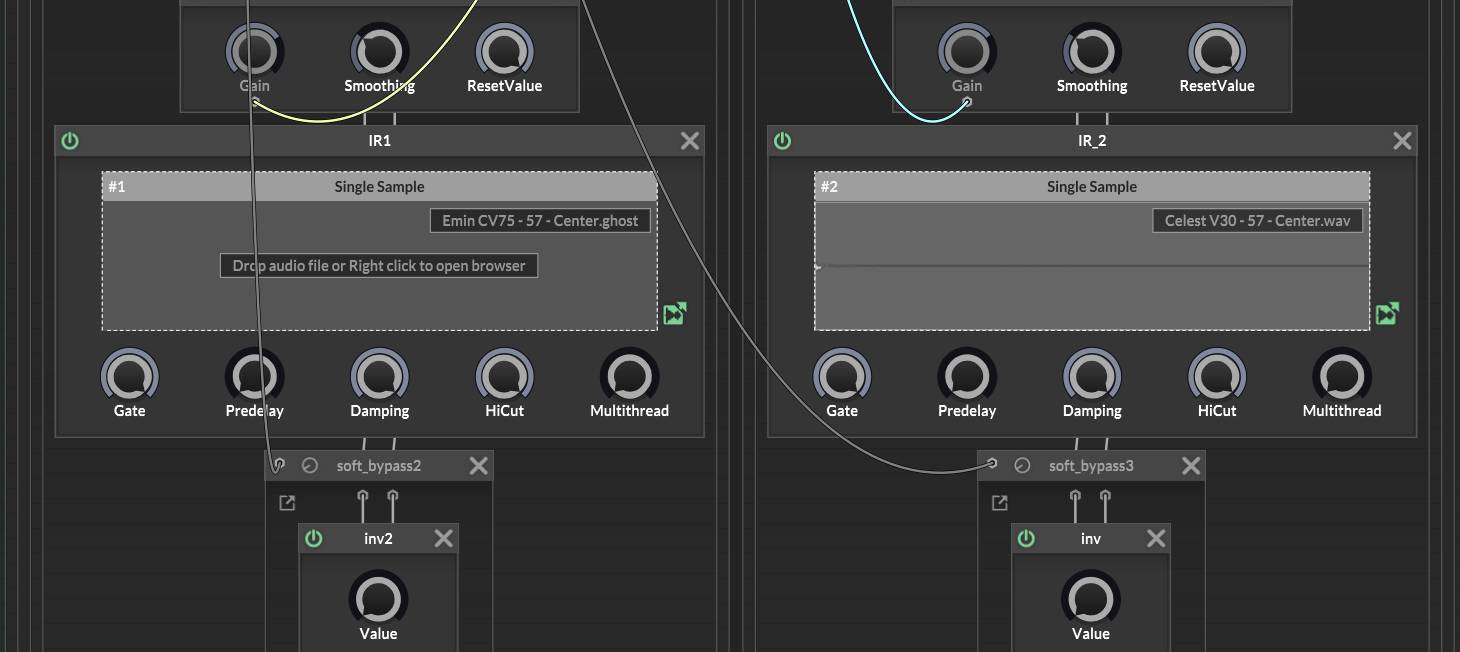Remove the IR1 node with its X icon
This screenshot has width=1460, height=652.
pyautogui.click(x=690, y=141)
